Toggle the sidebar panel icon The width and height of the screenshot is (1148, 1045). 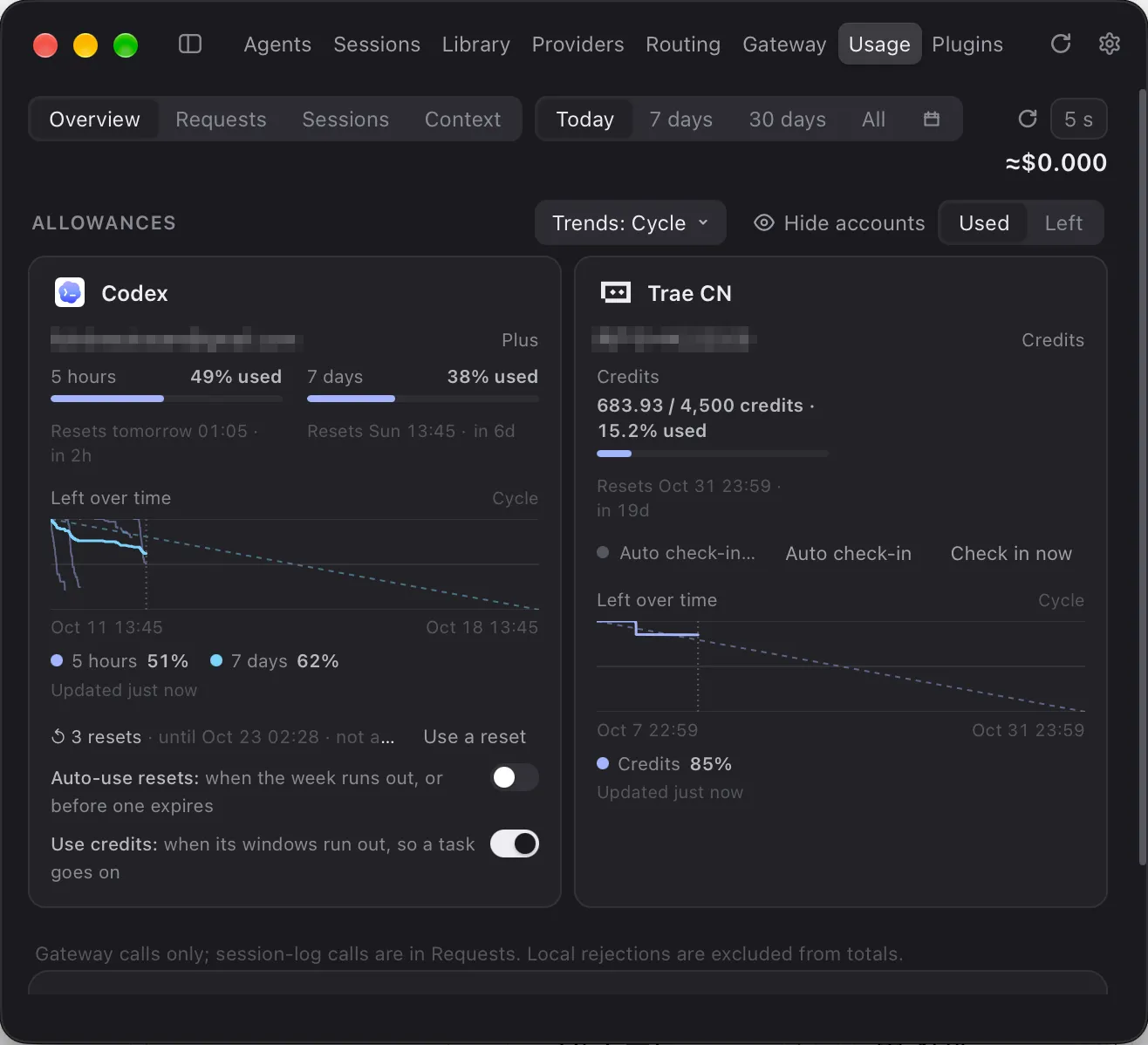pos(190,44)
